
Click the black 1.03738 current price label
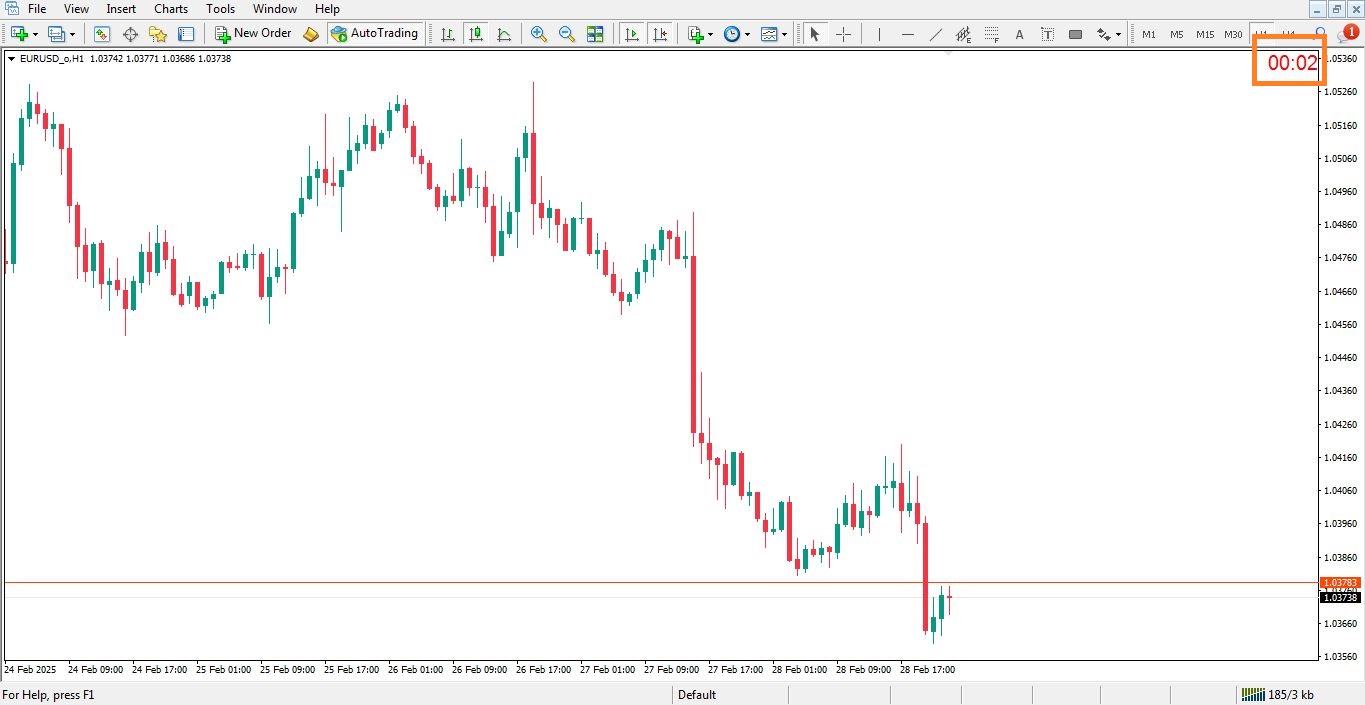1340,597
